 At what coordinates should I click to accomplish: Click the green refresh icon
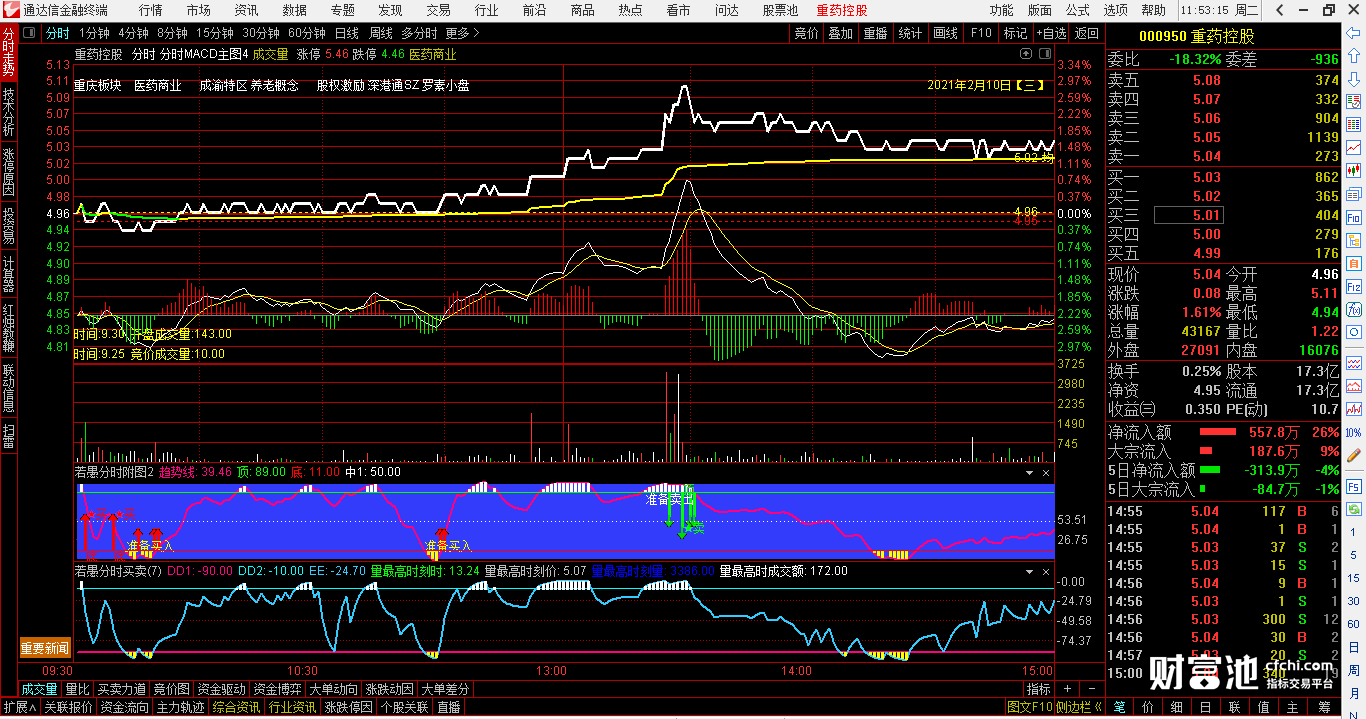tap(1354, 507)
